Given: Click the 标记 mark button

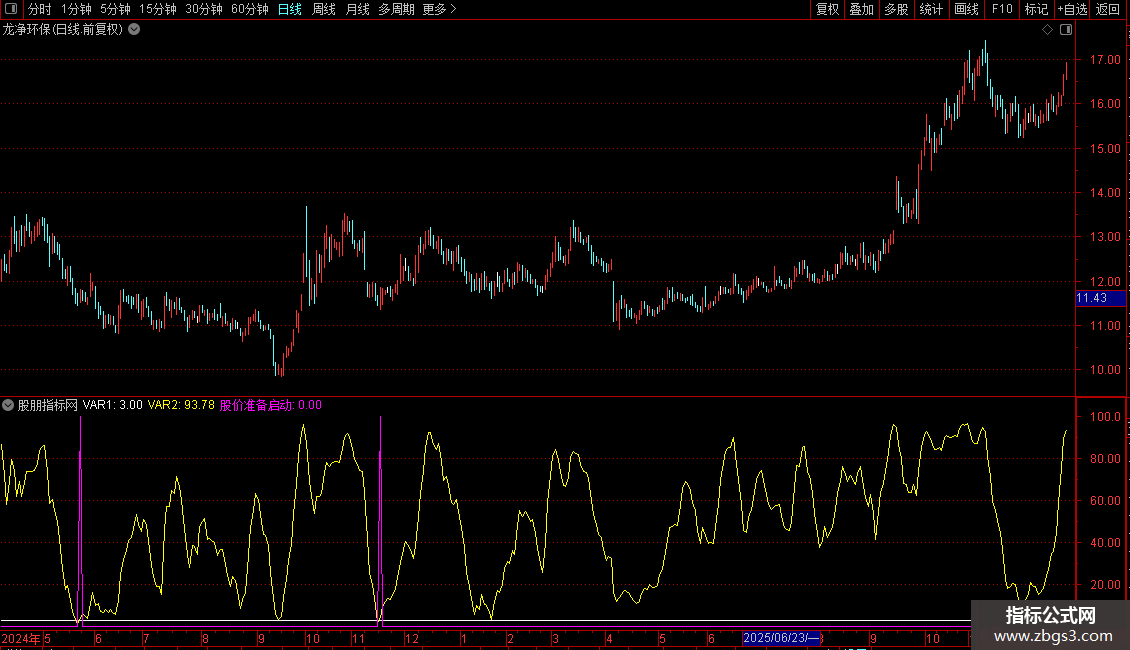Looking at the screenshot, I should (x=1036, y=9).
